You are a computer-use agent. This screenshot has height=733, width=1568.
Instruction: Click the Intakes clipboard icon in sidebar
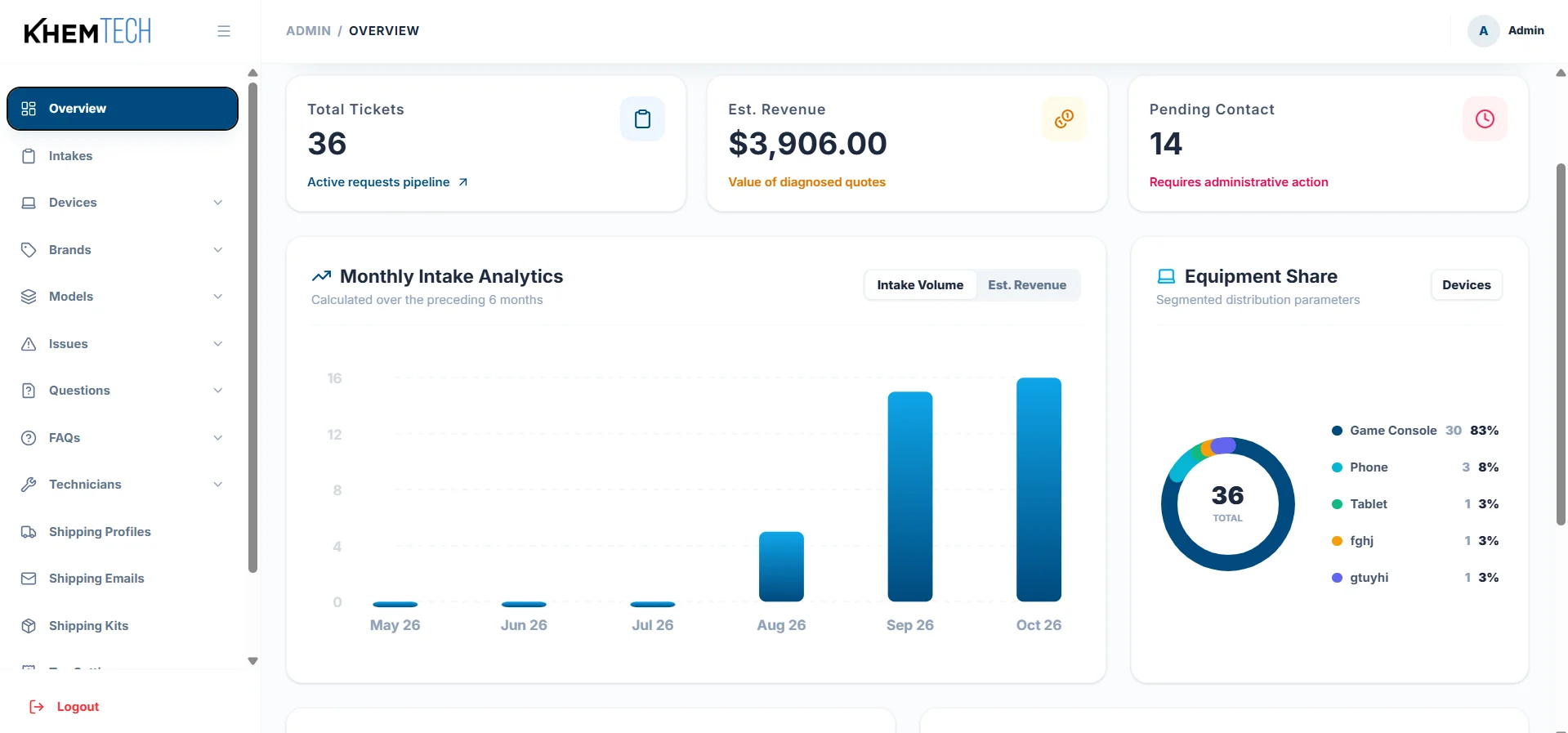[x=29, y=156]
